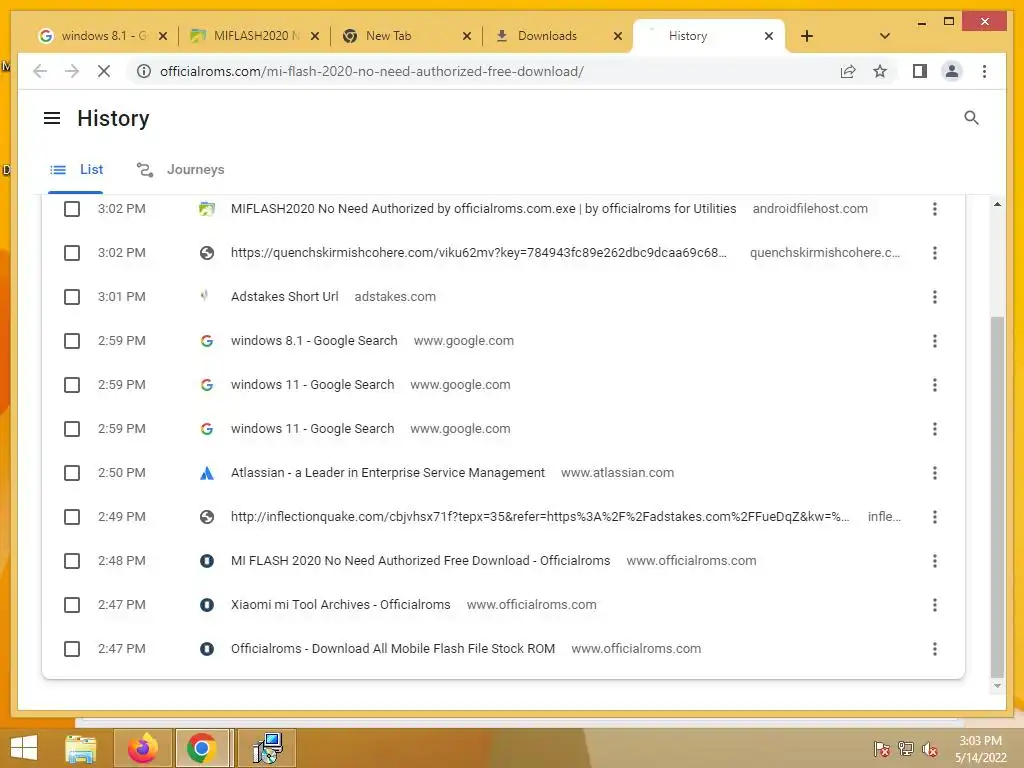Close the History tab
Image resolution: width=1024 pixels, height=768 pixels.
click(769, 36)
